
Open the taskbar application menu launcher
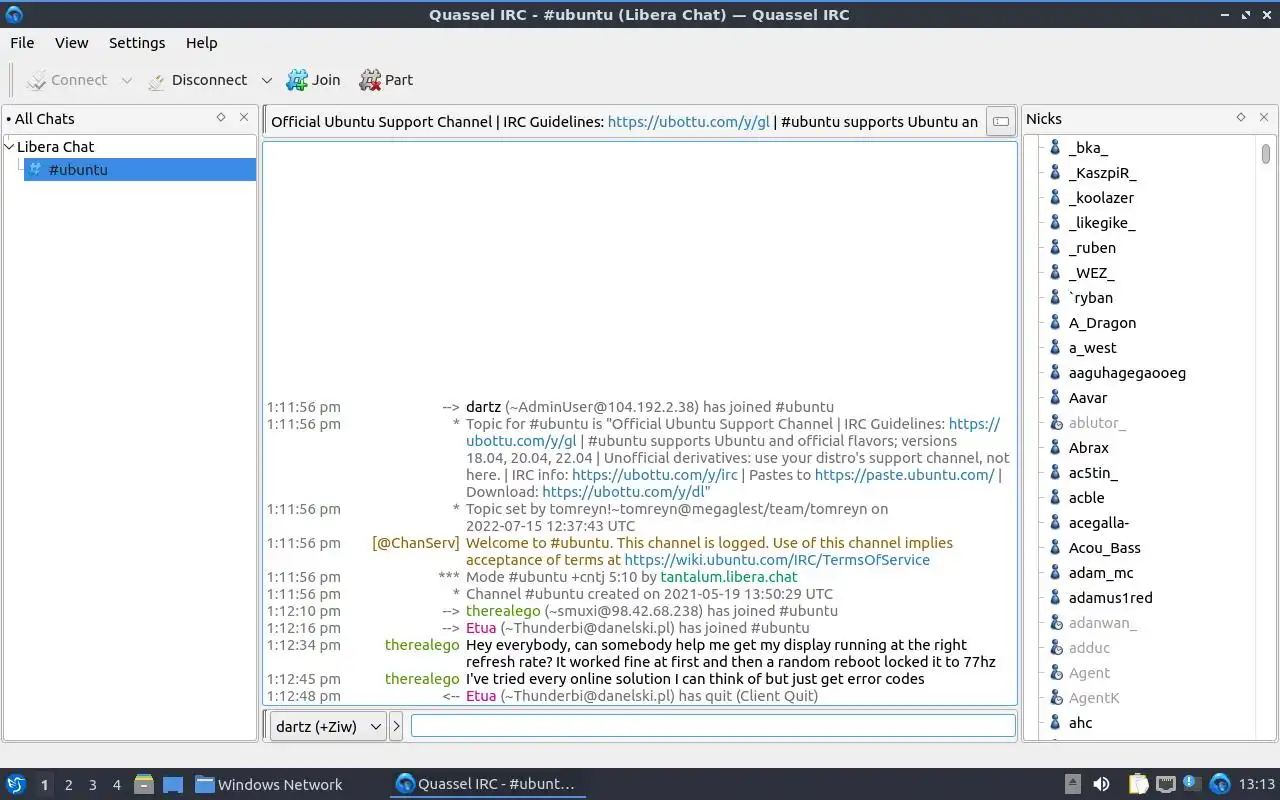[16, 784]
